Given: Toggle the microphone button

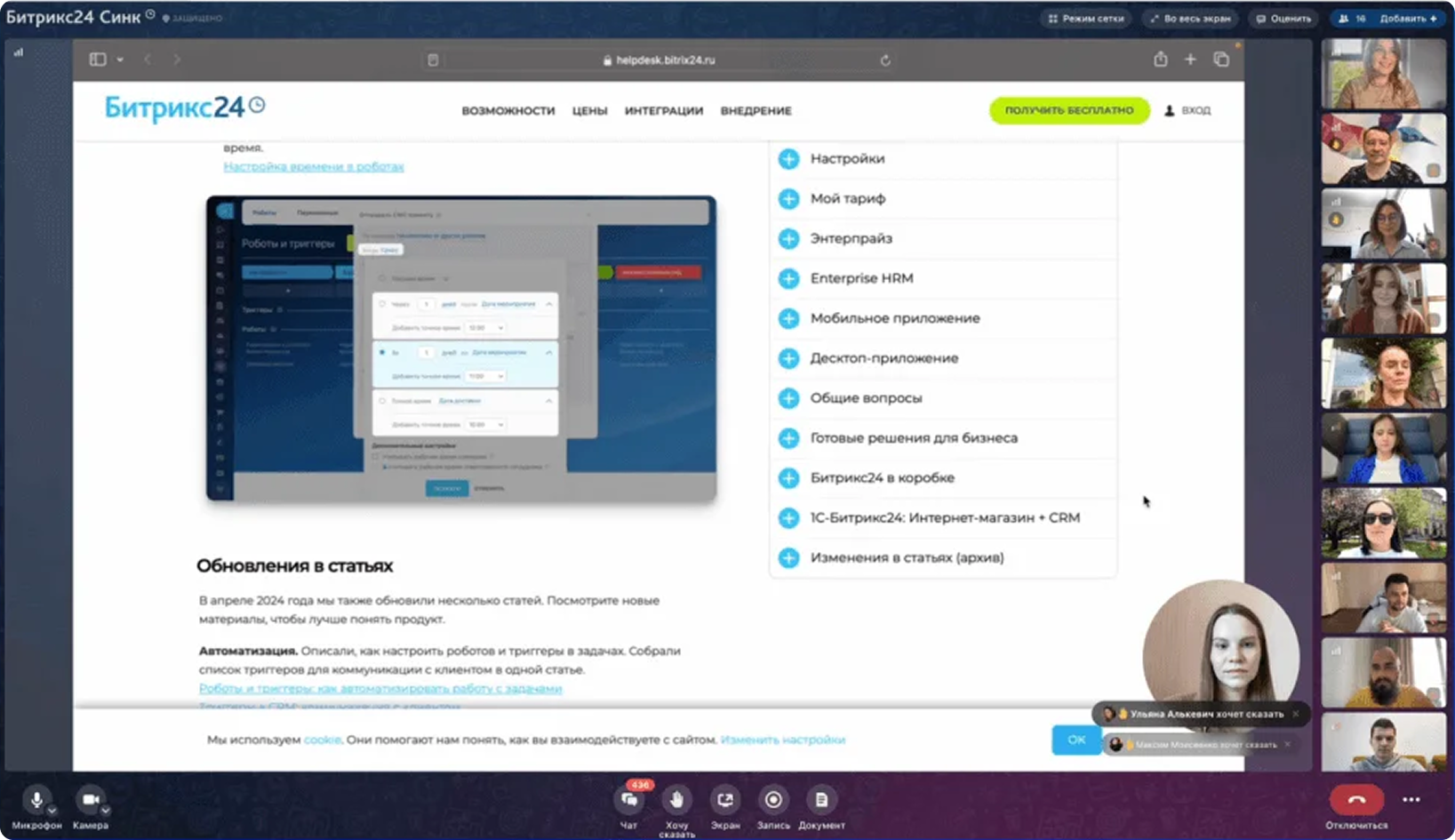Looking at the screenshot, I should click(x=36, y=800).
